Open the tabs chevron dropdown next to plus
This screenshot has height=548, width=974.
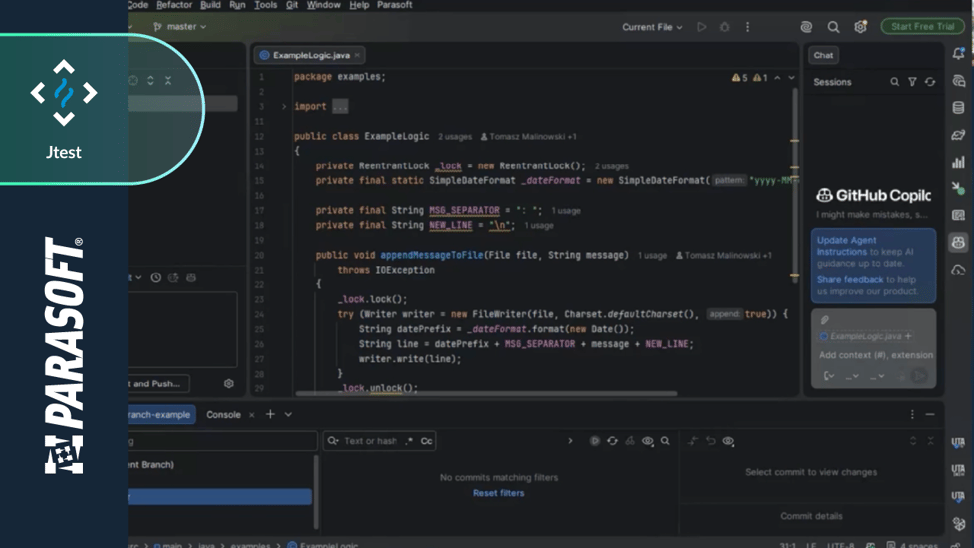coord(288,414)
